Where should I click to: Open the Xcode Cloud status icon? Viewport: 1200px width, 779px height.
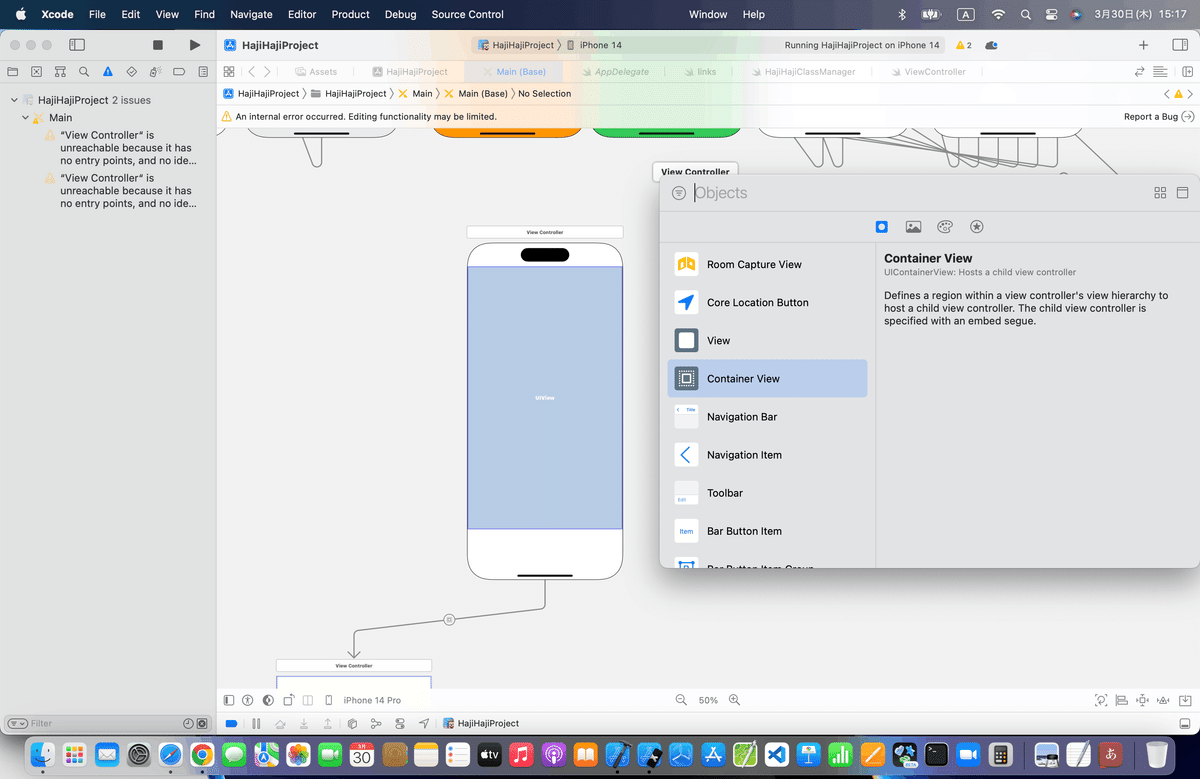[991, 45]
